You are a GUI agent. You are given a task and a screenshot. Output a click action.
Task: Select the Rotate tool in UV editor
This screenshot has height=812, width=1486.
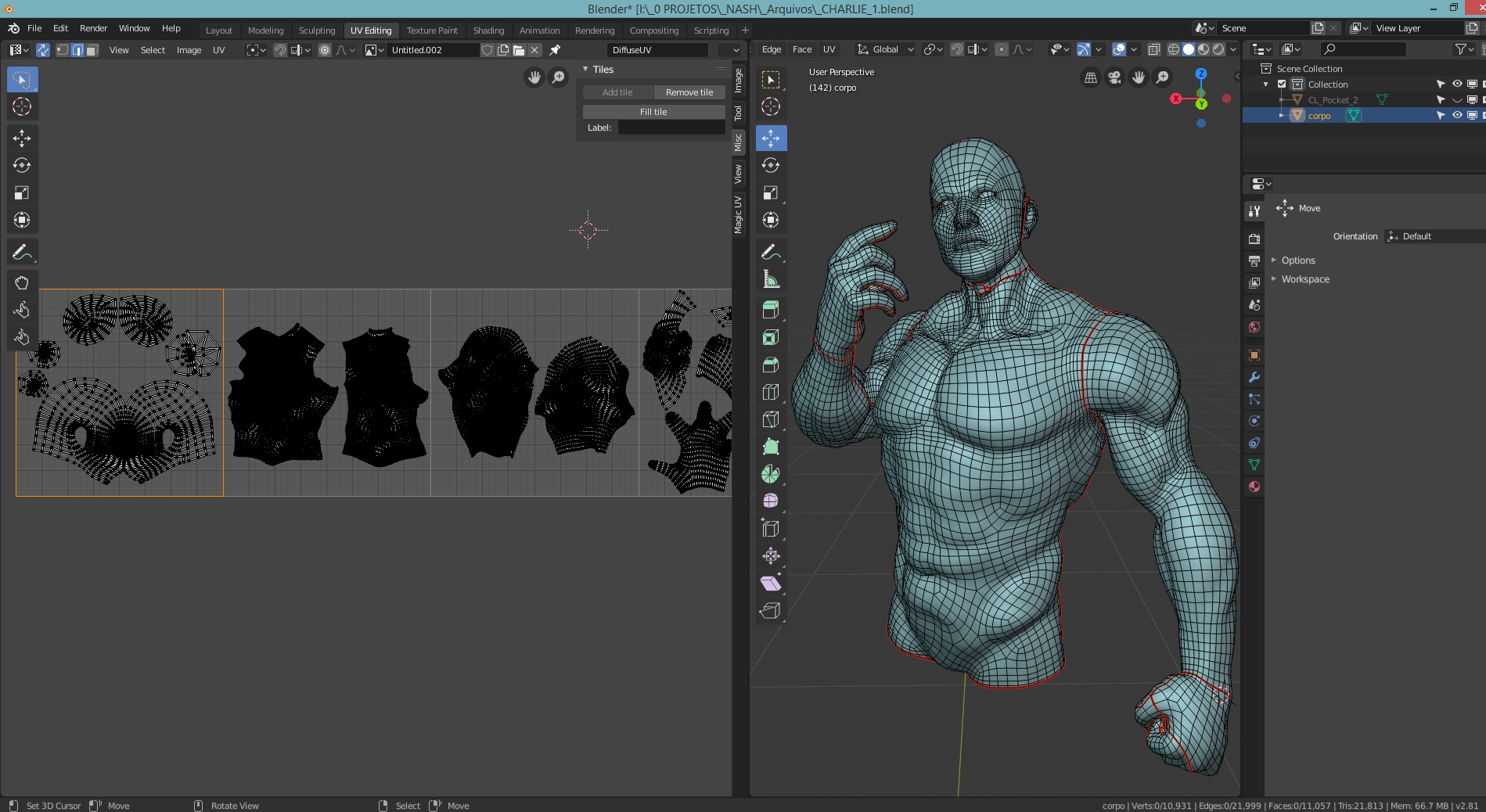point(22,165)
